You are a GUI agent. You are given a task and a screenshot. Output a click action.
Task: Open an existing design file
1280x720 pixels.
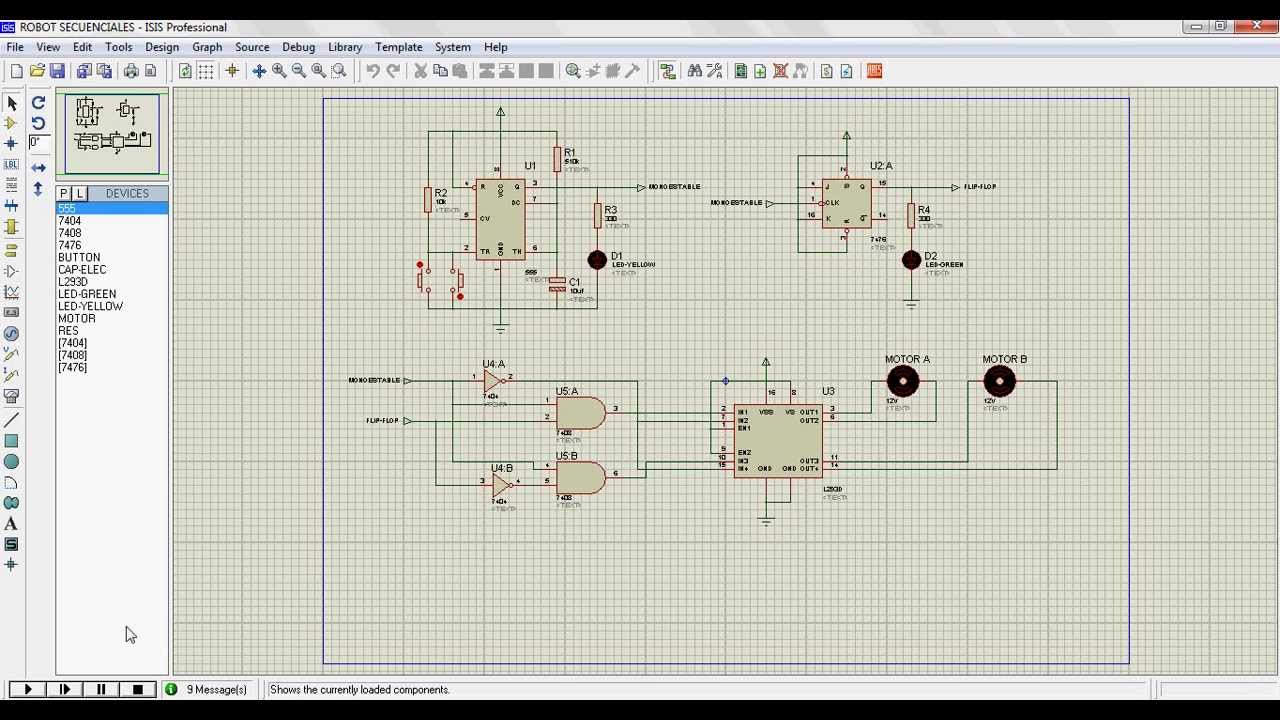(37, 71)
